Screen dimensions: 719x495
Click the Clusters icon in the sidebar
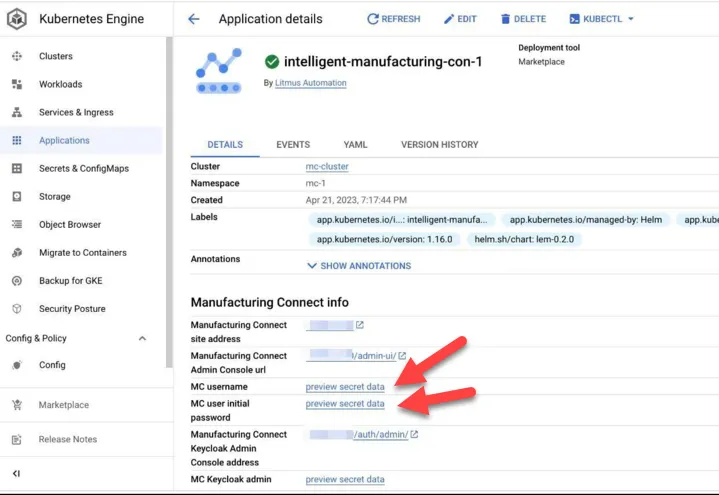tap(17, 56)
